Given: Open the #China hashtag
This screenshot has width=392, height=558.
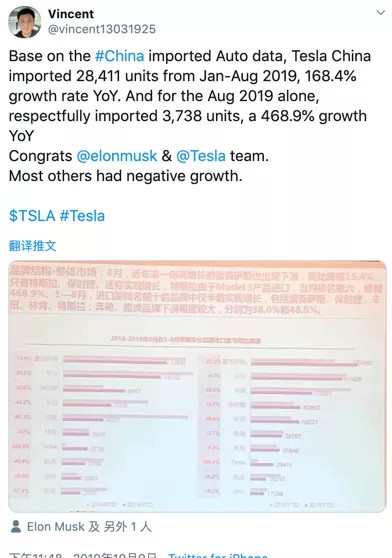Looking at the screenshot, I should pyautogui.click(x=120, y=56).
